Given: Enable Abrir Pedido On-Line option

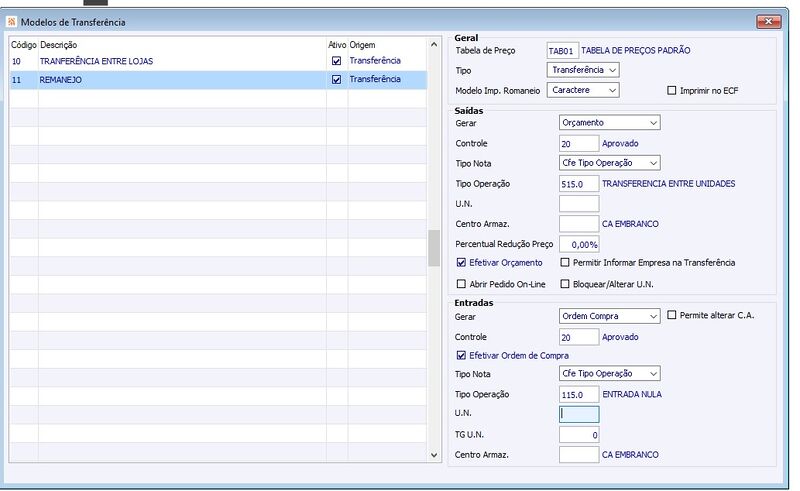Looking at the screenshot, I should (x=461, y=284).
